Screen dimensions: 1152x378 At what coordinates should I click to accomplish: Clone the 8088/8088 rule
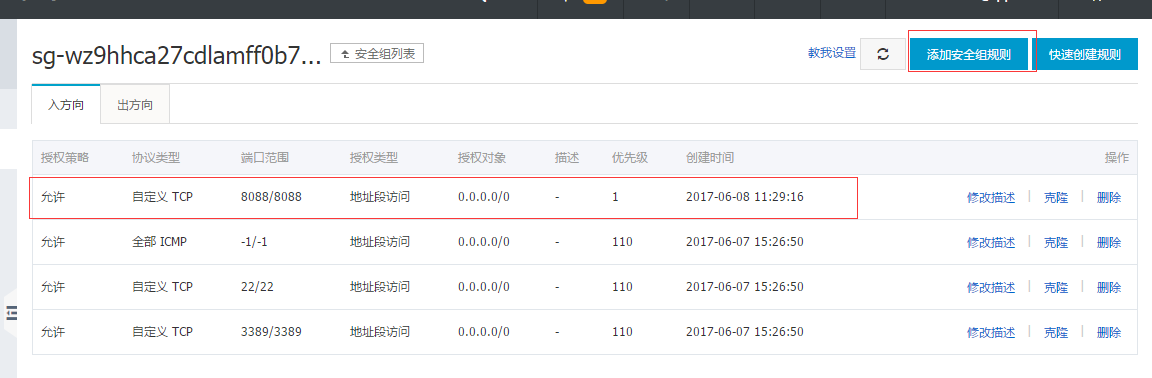tap(1056, 197)
